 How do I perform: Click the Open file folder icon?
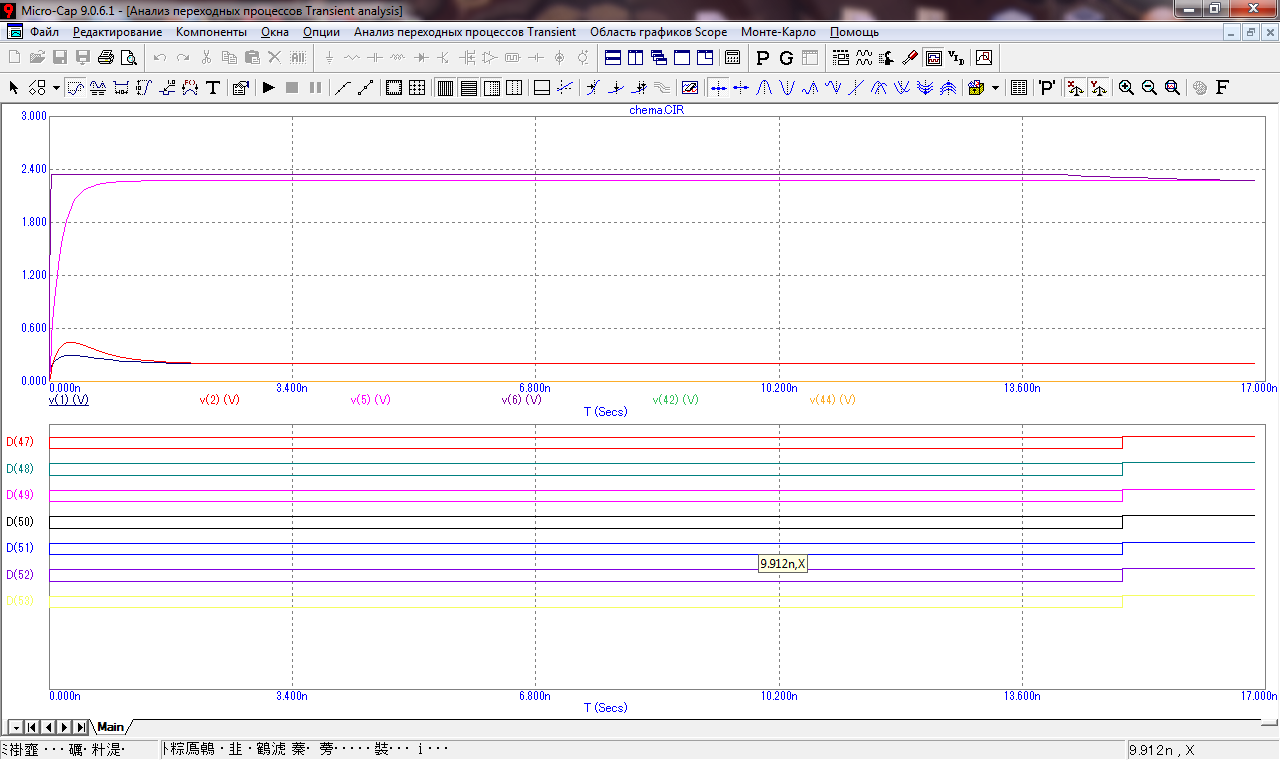tap(37, 57)
